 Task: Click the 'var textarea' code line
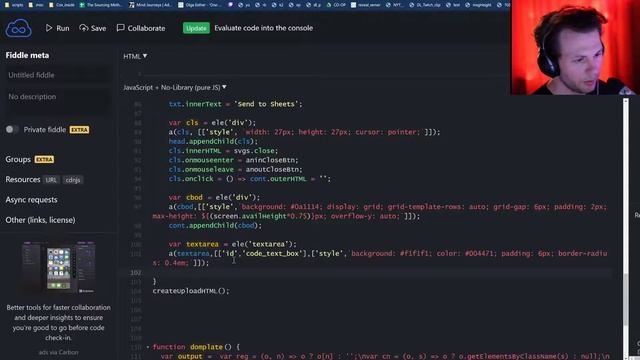tap(232, 244)
